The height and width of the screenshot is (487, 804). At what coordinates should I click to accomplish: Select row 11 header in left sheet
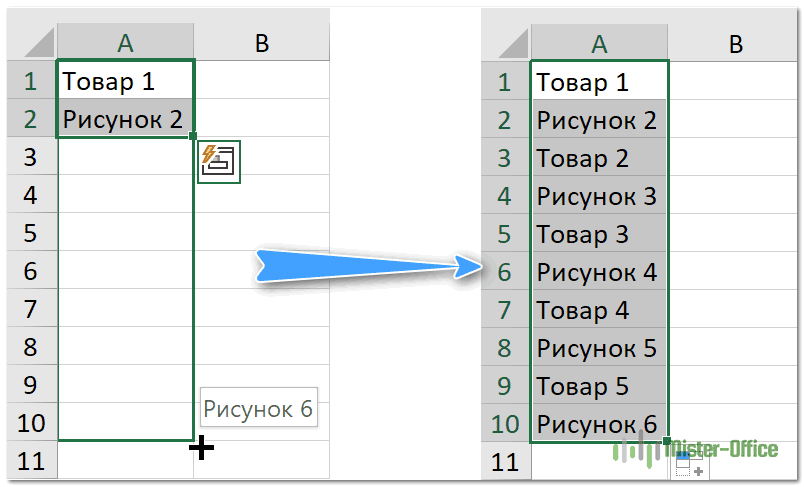tap(31, 461)
